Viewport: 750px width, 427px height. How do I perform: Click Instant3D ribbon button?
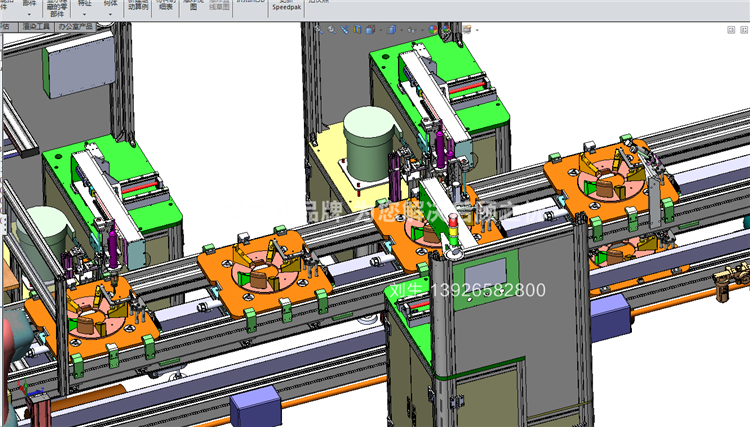[x=251, y=2]
